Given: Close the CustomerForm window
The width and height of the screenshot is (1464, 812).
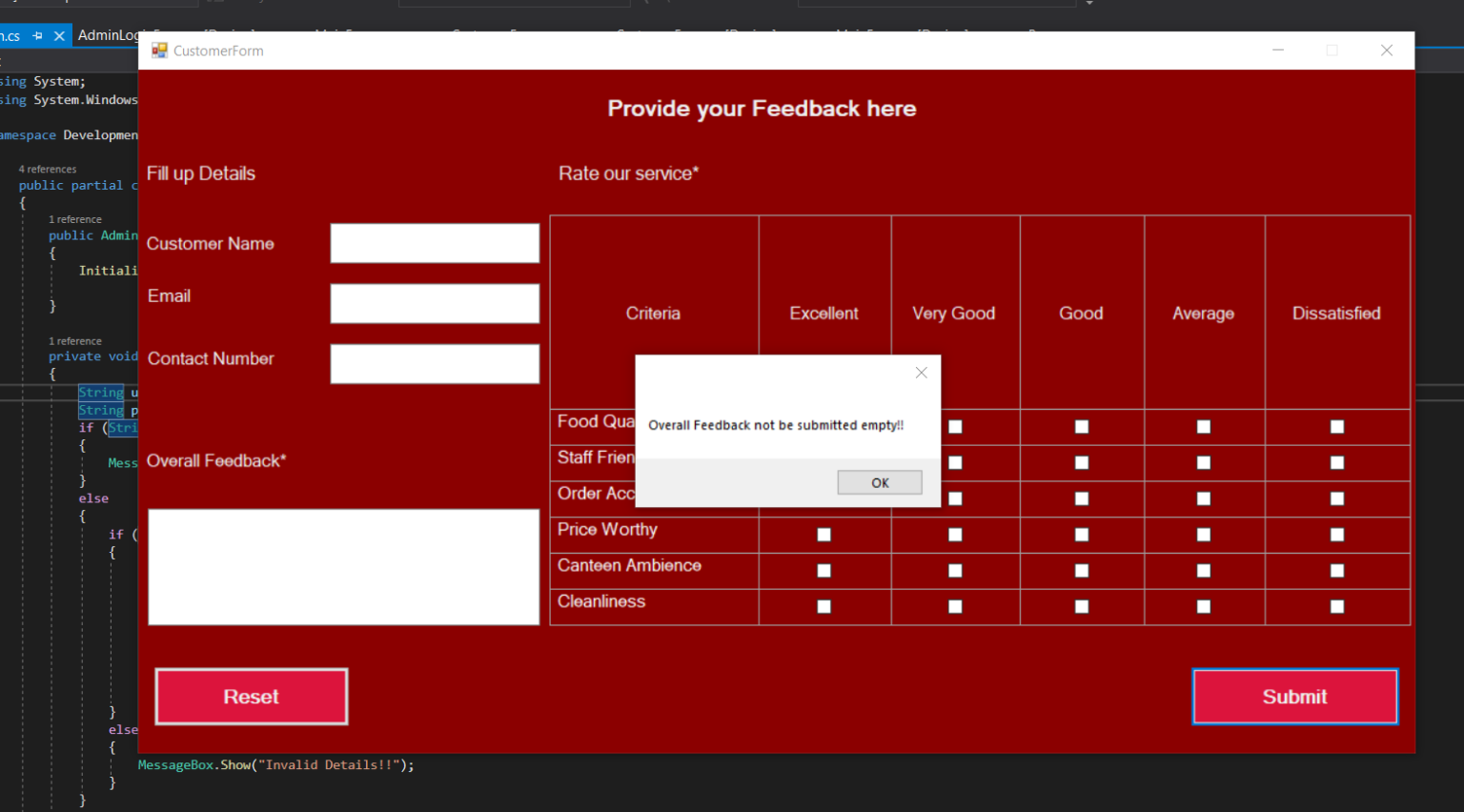Looking at the screenshot, I should click(1386, 51).
